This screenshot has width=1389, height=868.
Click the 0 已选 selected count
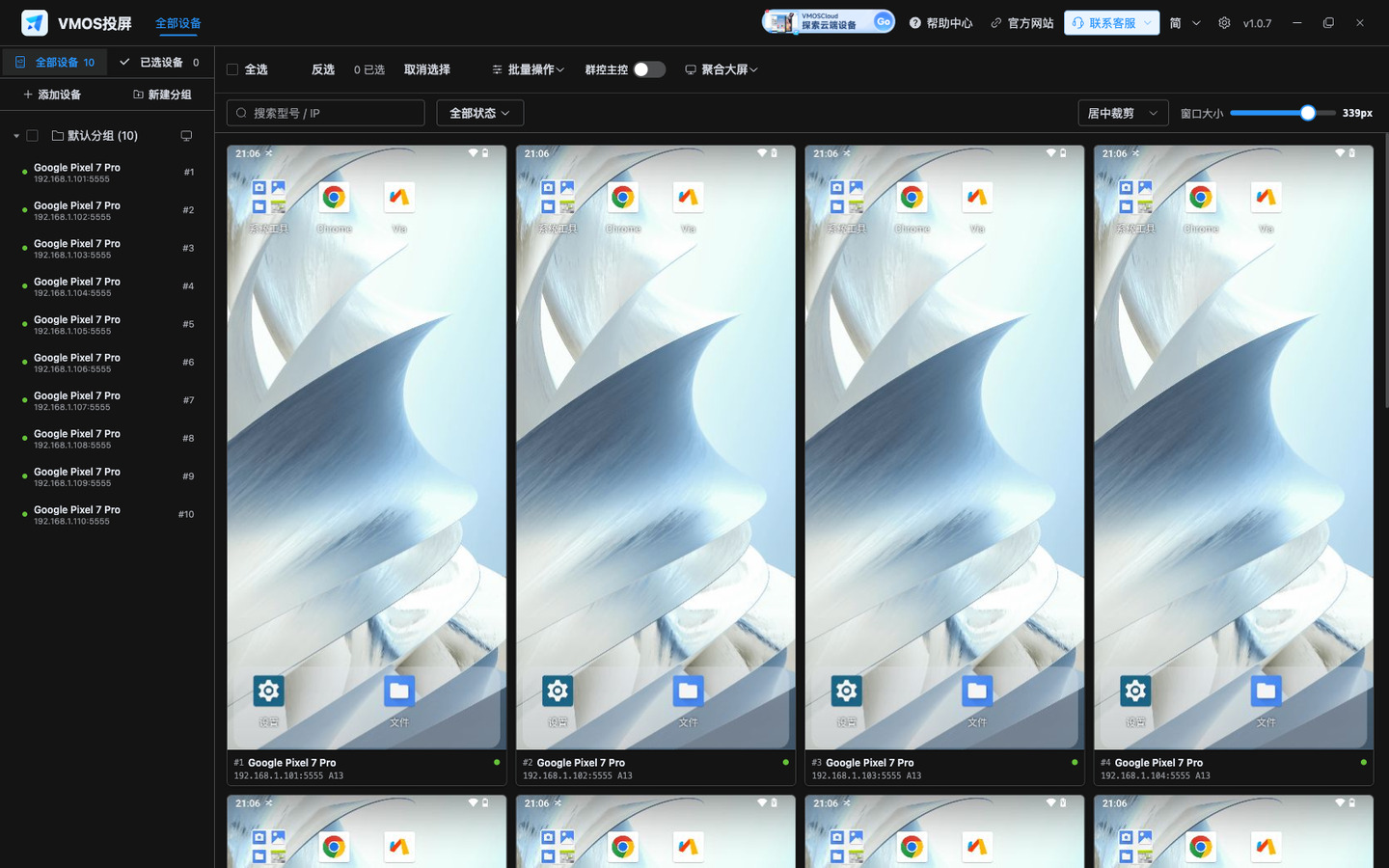coord(369,69)
